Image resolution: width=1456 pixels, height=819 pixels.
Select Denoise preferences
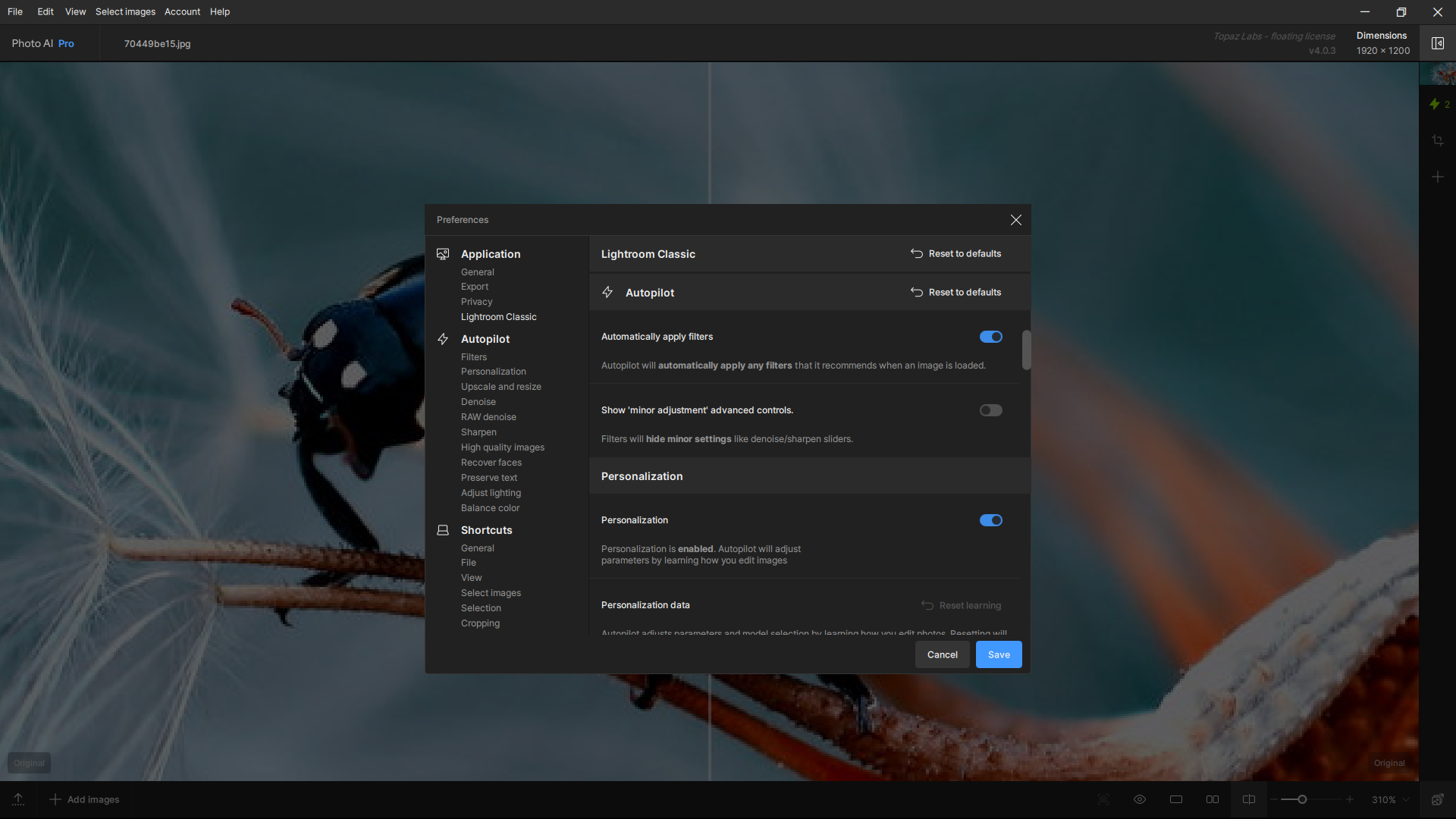click(x=478, y=401)
